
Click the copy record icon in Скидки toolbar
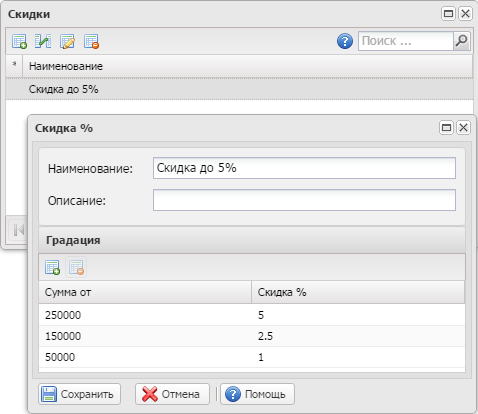point(43,41)
